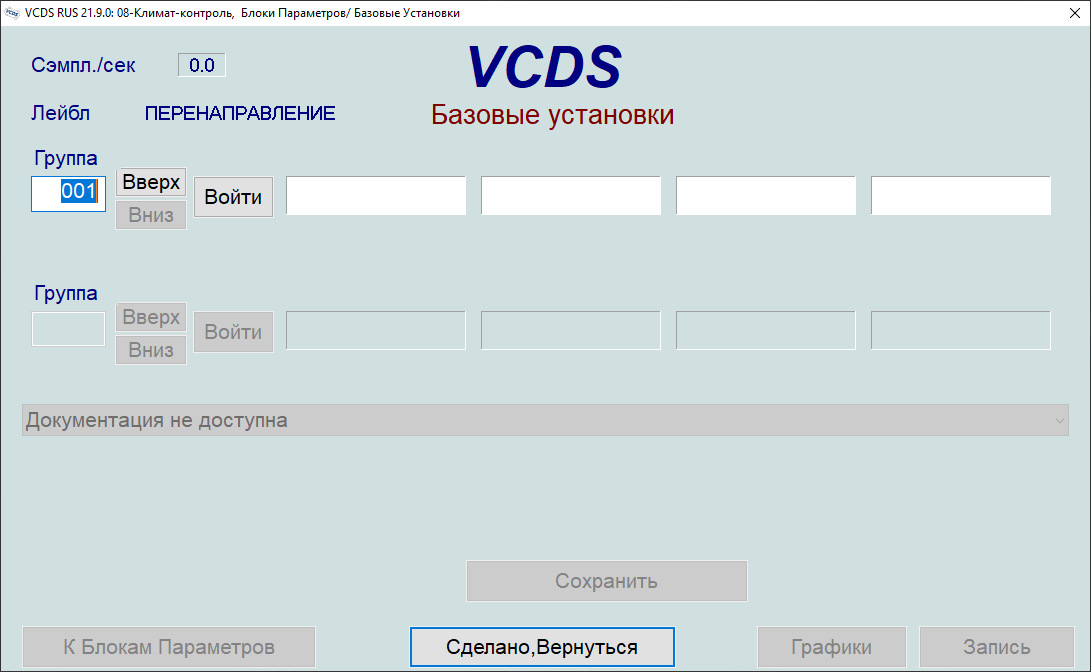Click the second upper group value field
The image size is (1091, 672).
[571, 195]
